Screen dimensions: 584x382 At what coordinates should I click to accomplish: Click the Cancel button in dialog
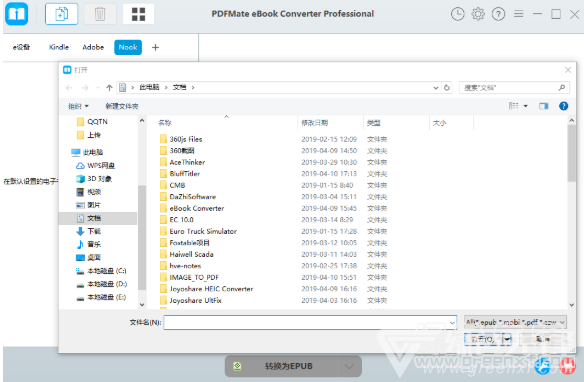[543, 339]
